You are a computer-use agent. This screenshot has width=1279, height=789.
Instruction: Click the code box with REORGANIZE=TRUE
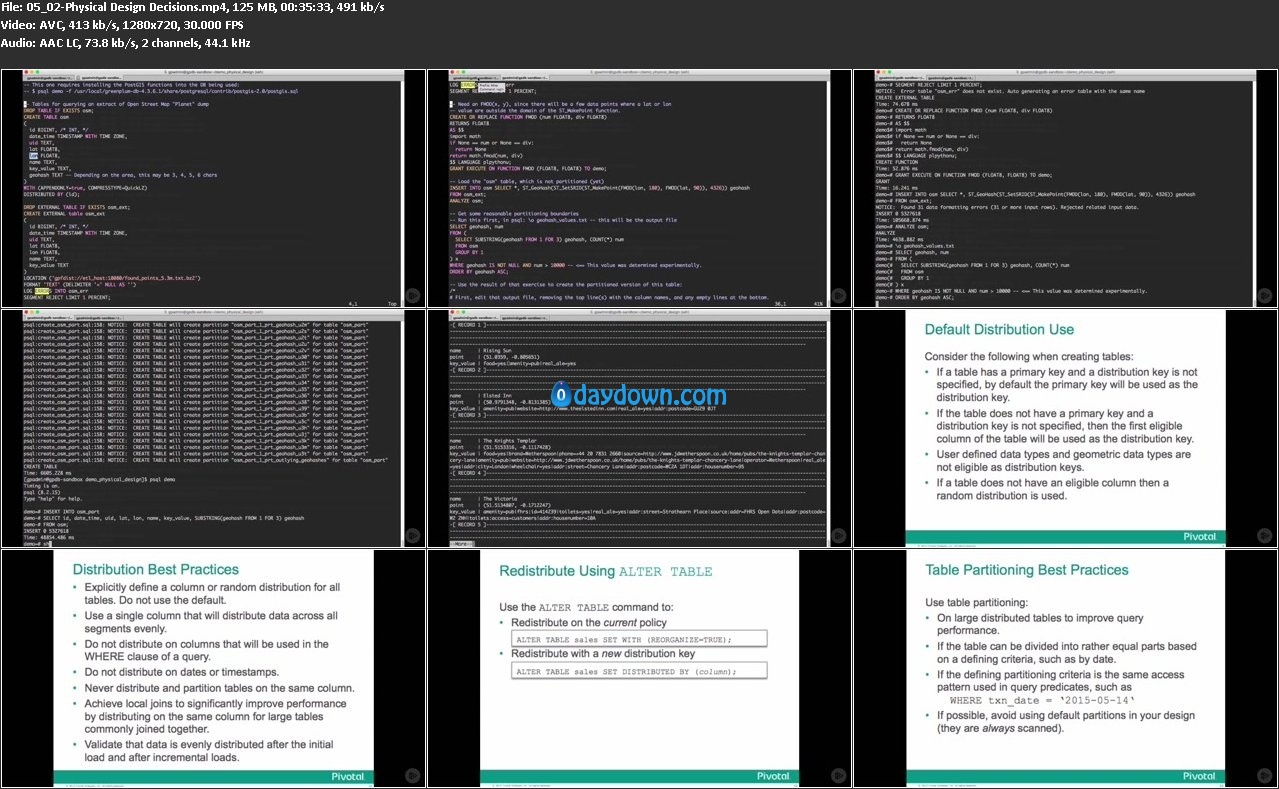point(638,638)
